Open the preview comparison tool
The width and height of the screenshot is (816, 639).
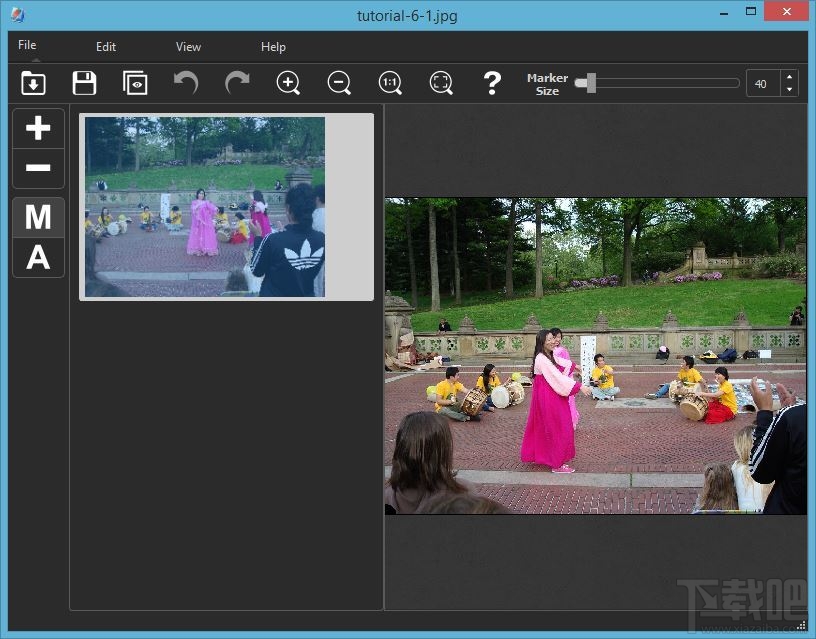pyautogui.click(x=135, y=83)
